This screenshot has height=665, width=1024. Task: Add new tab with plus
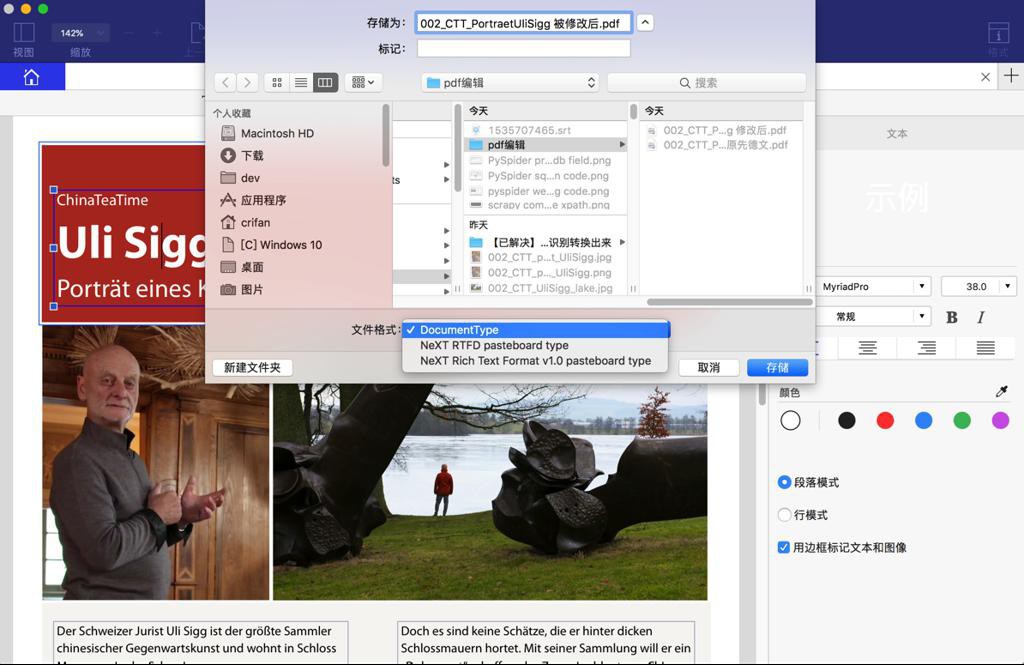pos(1011,76)
